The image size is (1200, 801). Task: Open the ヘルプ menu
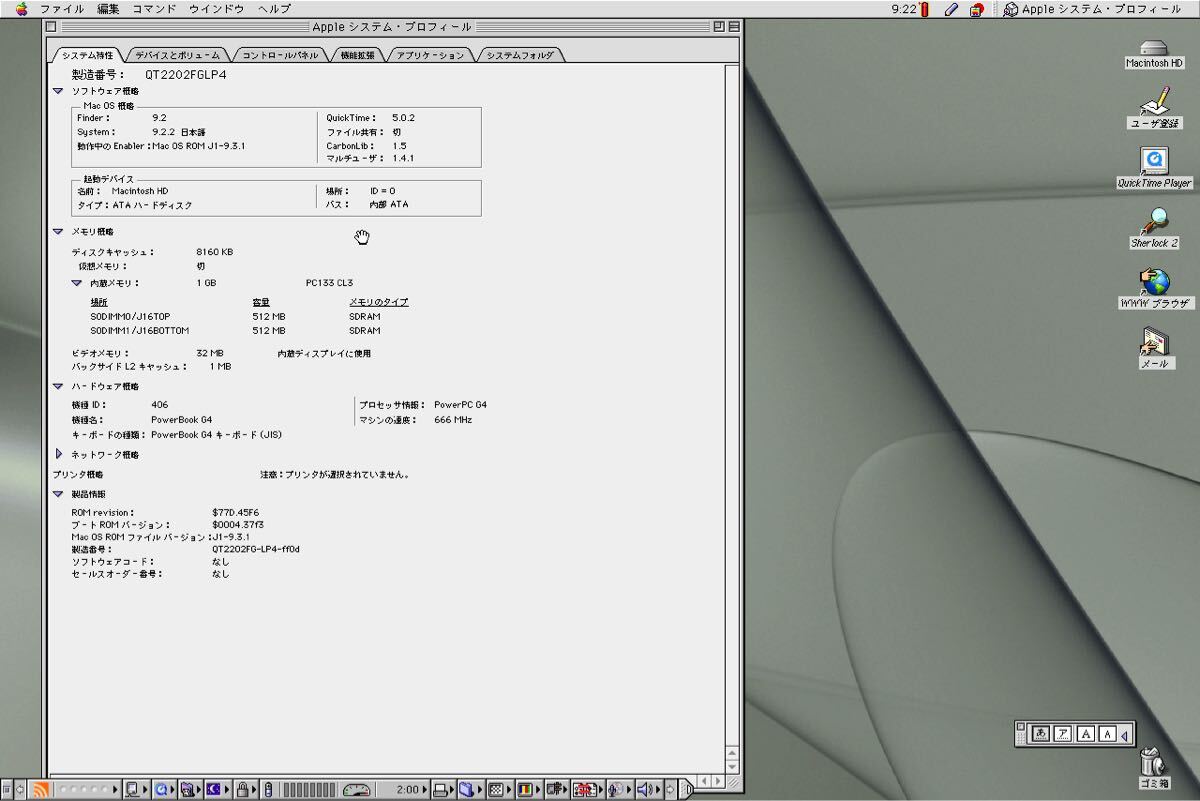point(274,9)
